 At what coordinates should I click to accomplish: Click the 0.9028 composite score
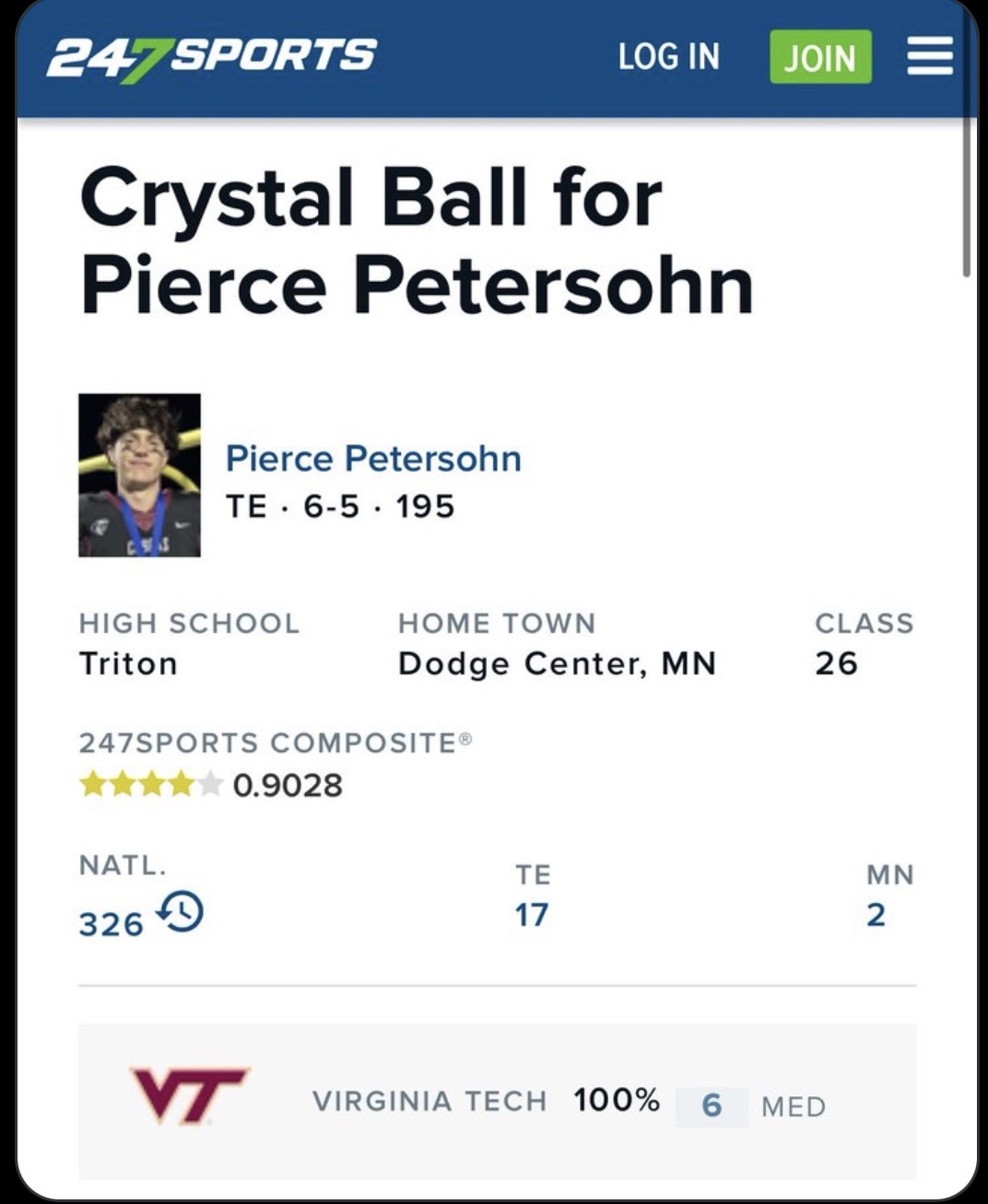point(288,786)
